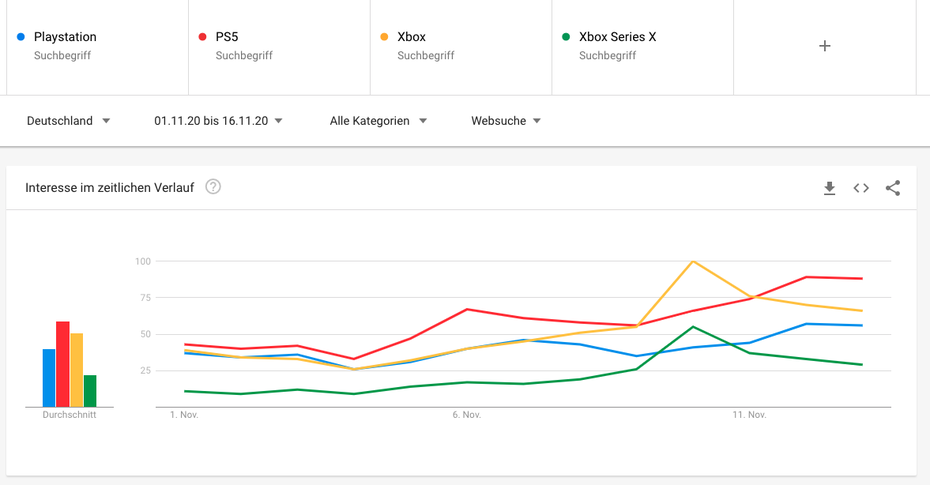Open the Websuche search type dropdown
The height and width of the screenshot is (485, 930).
(x=506, y=121)
